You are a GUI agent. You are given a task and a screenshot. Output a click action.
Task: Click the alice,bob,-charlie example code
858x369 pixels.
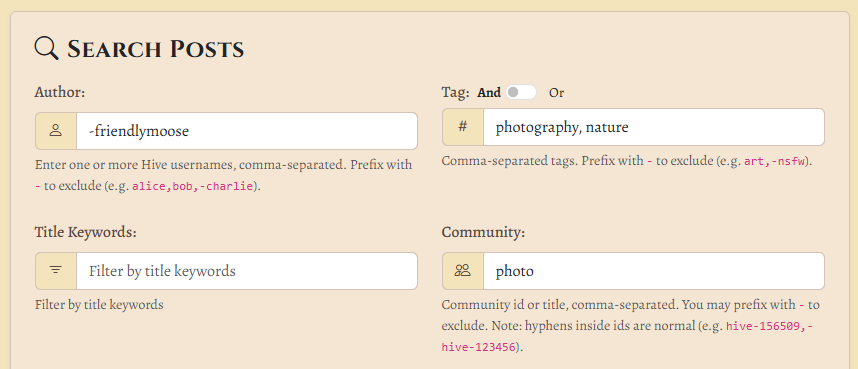pyautogui.click(x=192, y=186)
